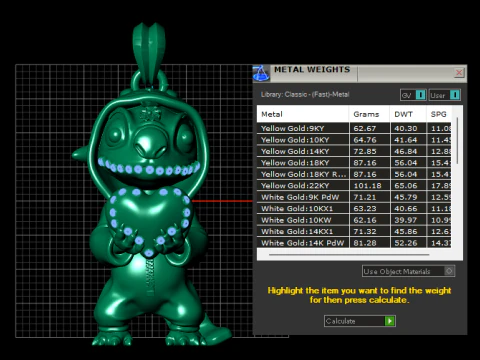This screenshot has width=480, height=360.
Task: Click the Metal Weights wizard hat icon
Action: pos(261,73)
